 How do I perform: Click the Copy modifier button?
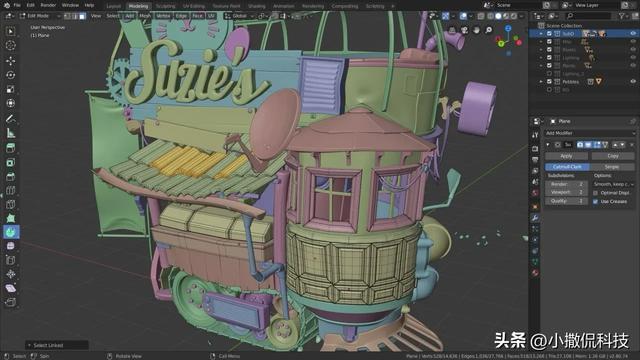click(613, 156)
